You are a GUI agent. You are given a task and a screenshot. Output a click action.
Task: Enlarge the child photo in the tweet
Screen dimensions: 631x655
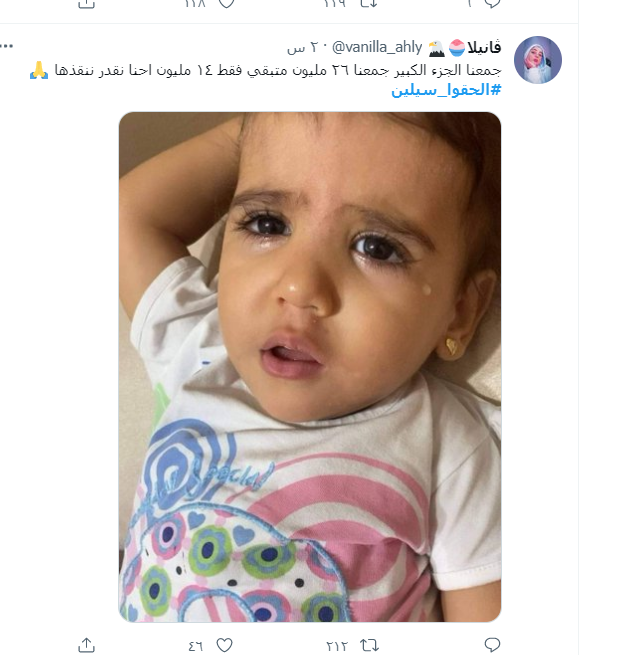[310, 367]
